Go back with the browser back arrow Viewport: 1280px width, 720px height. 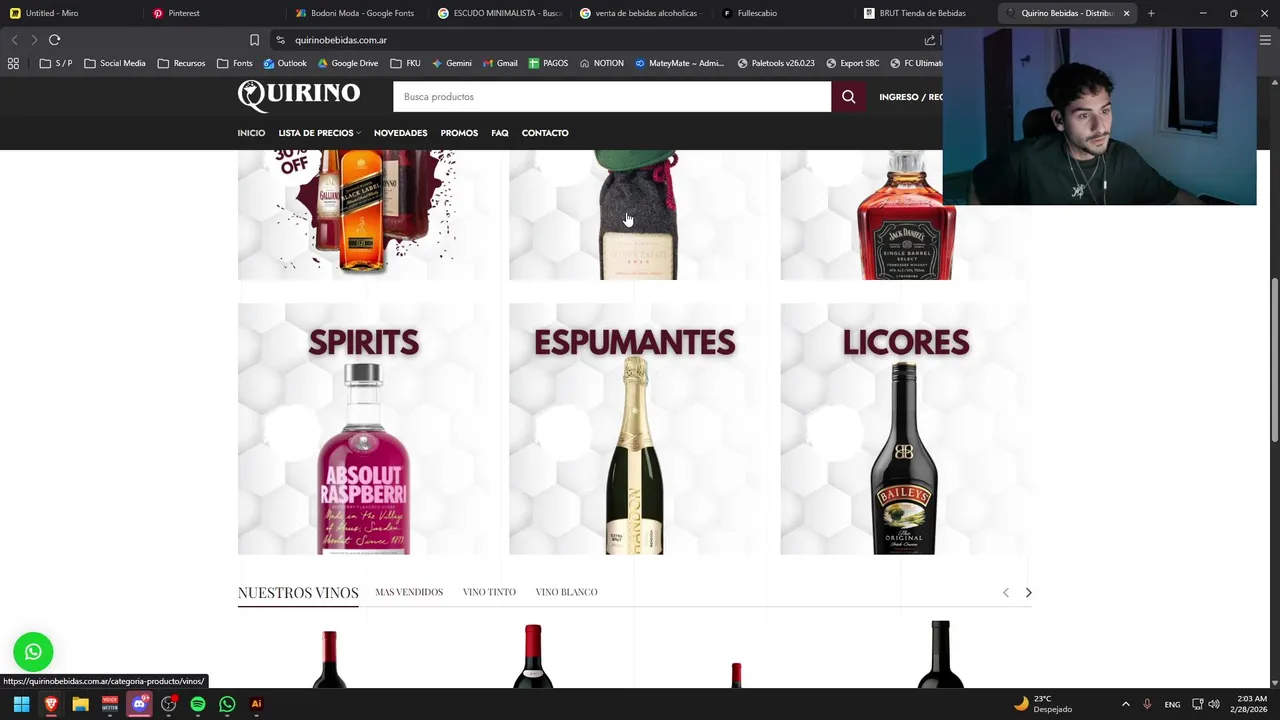[14, 40]
